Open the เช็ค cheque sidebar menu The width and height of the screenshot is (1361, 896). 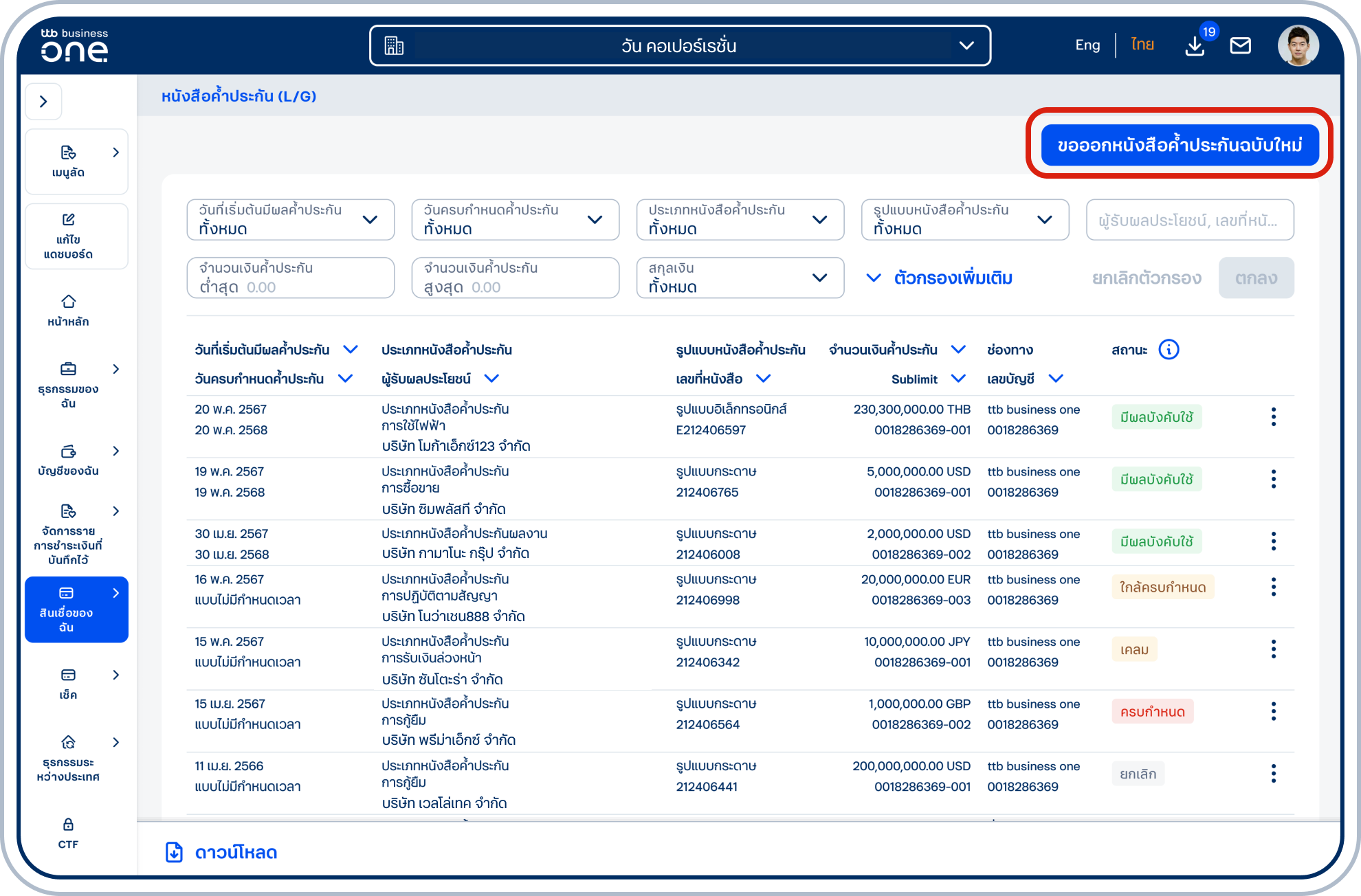click(x=68, y=683)
